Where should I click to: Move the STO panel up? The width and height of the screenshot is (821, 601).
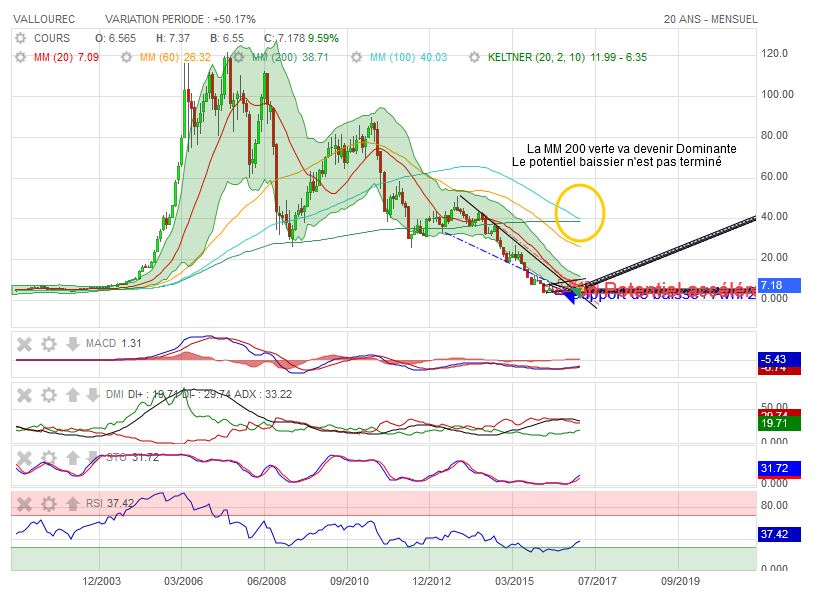(72, 458)
